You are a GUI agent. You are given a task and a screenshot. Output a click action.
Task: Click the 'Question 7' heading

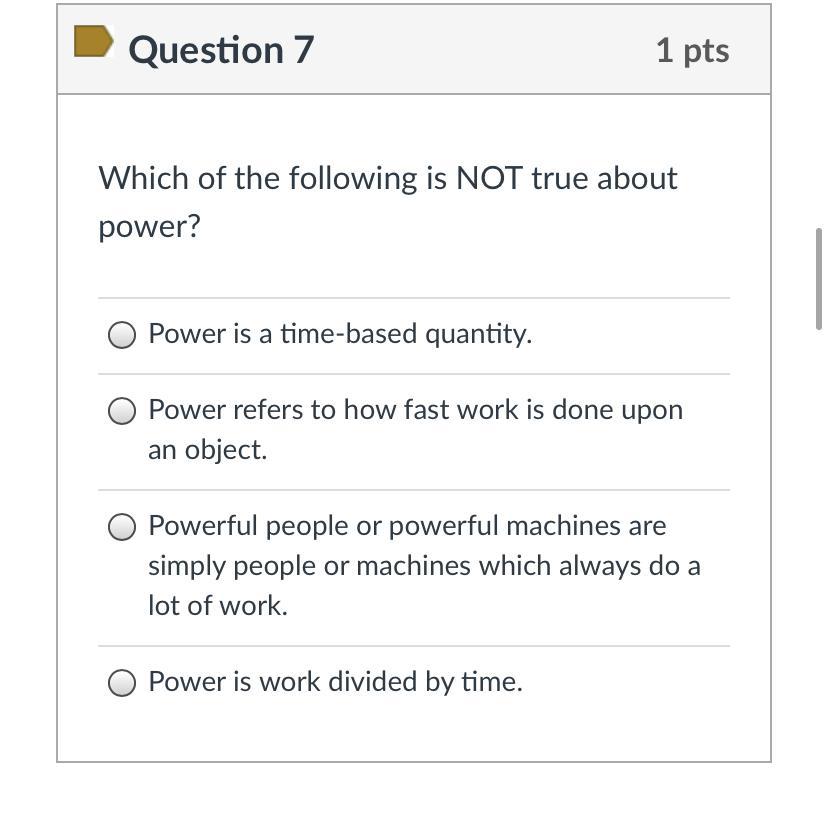[x=221, y=50]
